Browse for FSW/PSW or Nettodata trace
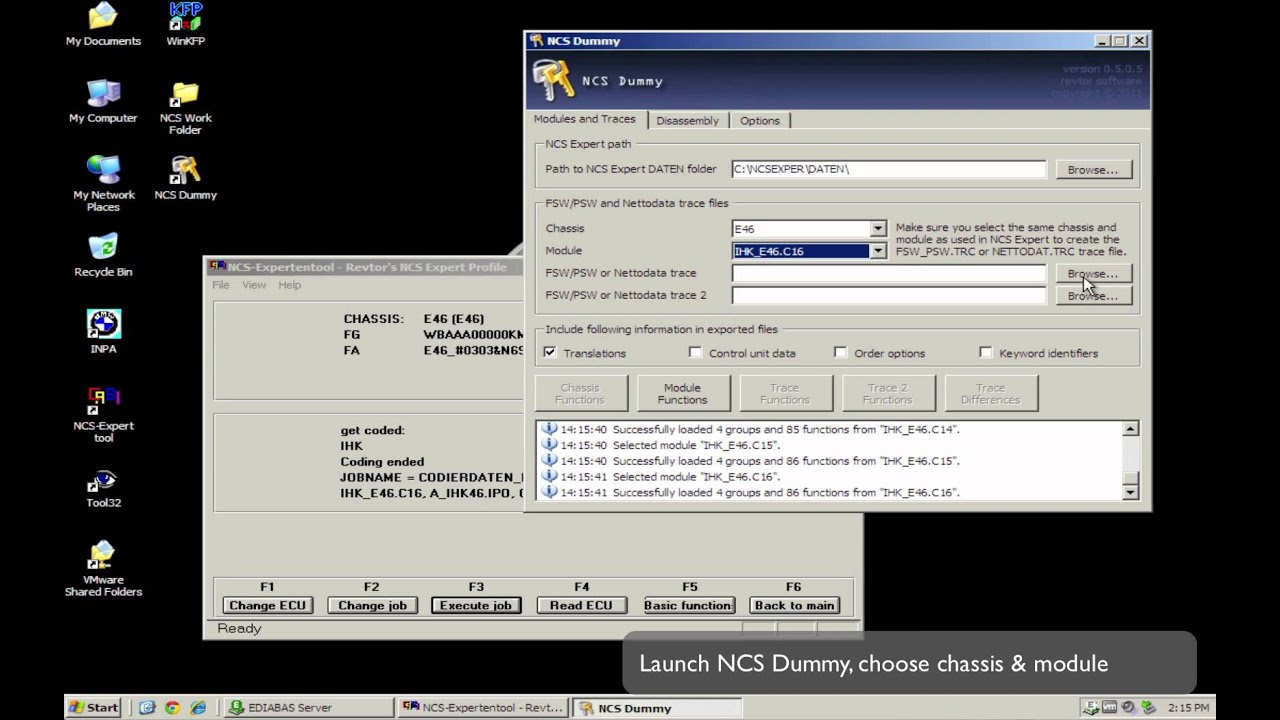Viewport: 1280px width, 720px height. pyautogui.click(x=1093, y=273)
